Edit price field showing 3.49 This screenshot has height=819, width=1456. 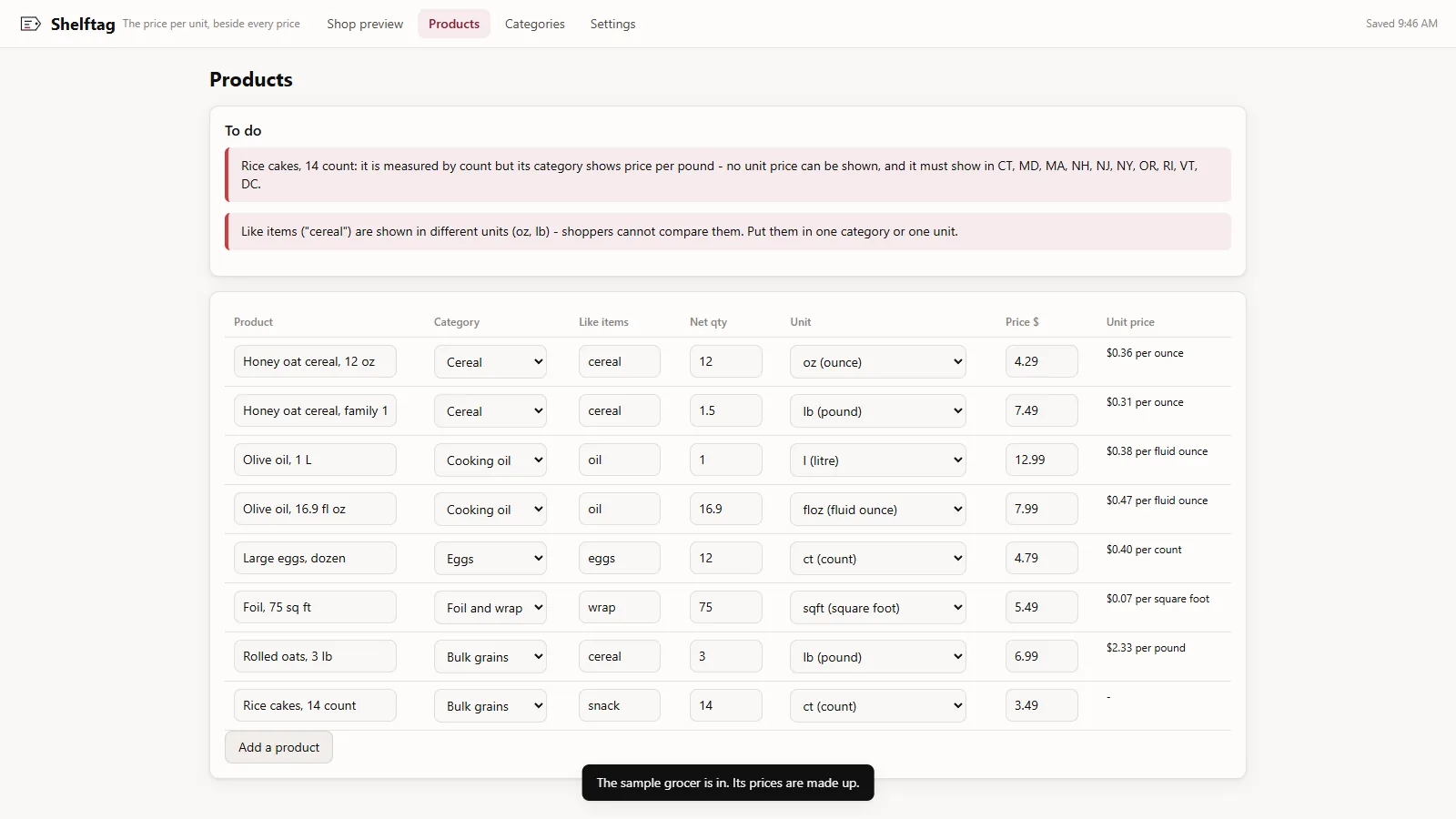(x=1042, y=705)
